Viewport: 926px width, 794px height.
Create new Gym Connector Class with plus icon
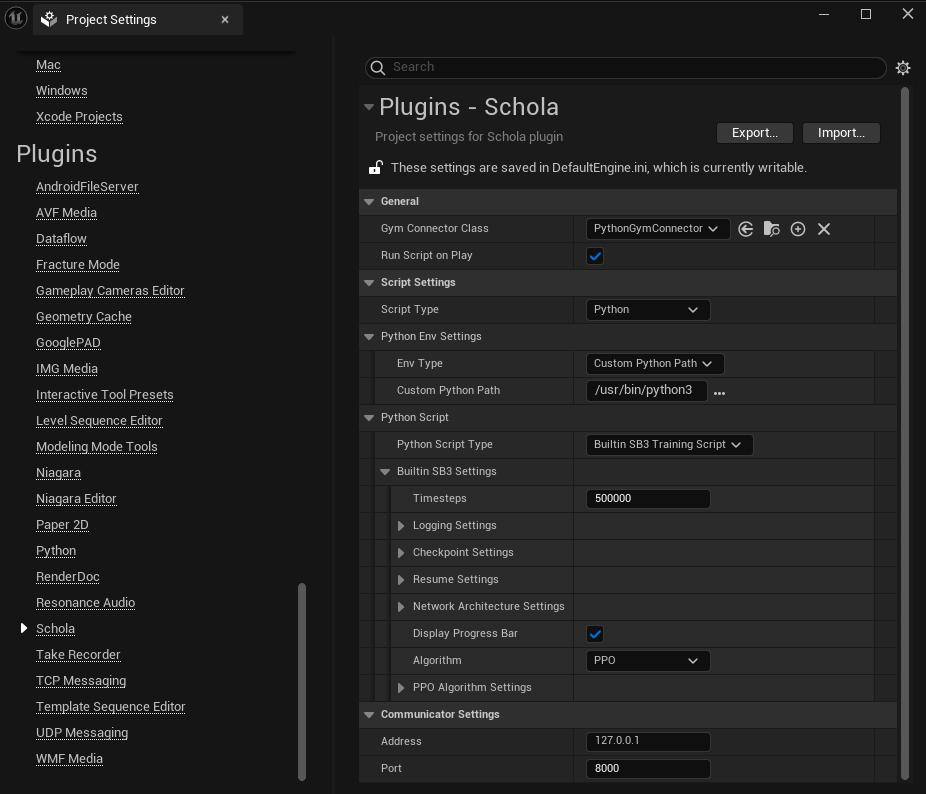tap(798, 229)
